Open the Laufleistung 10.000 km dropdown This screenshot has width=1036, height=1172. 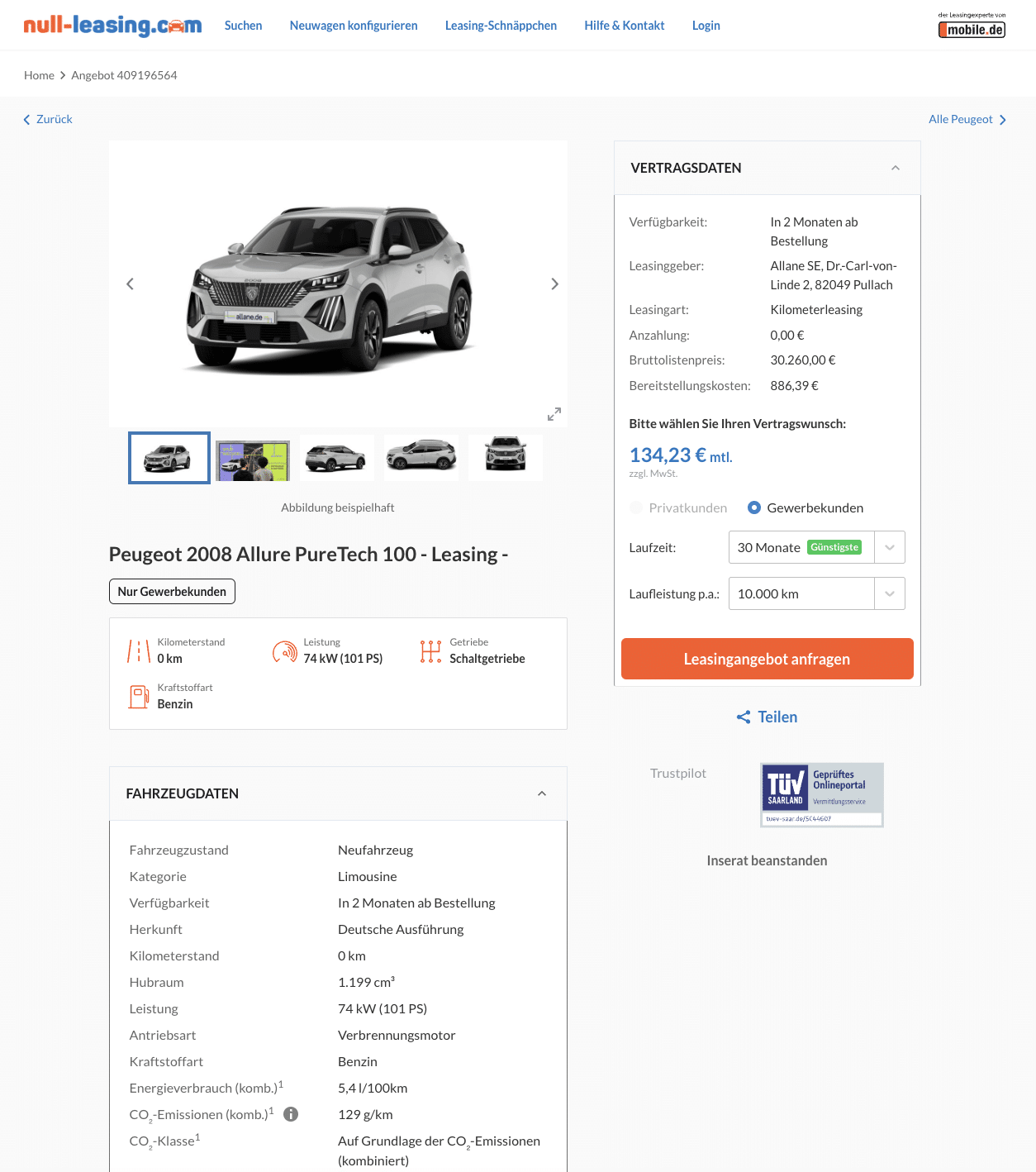pyautogui.click(x=816, y=593)
